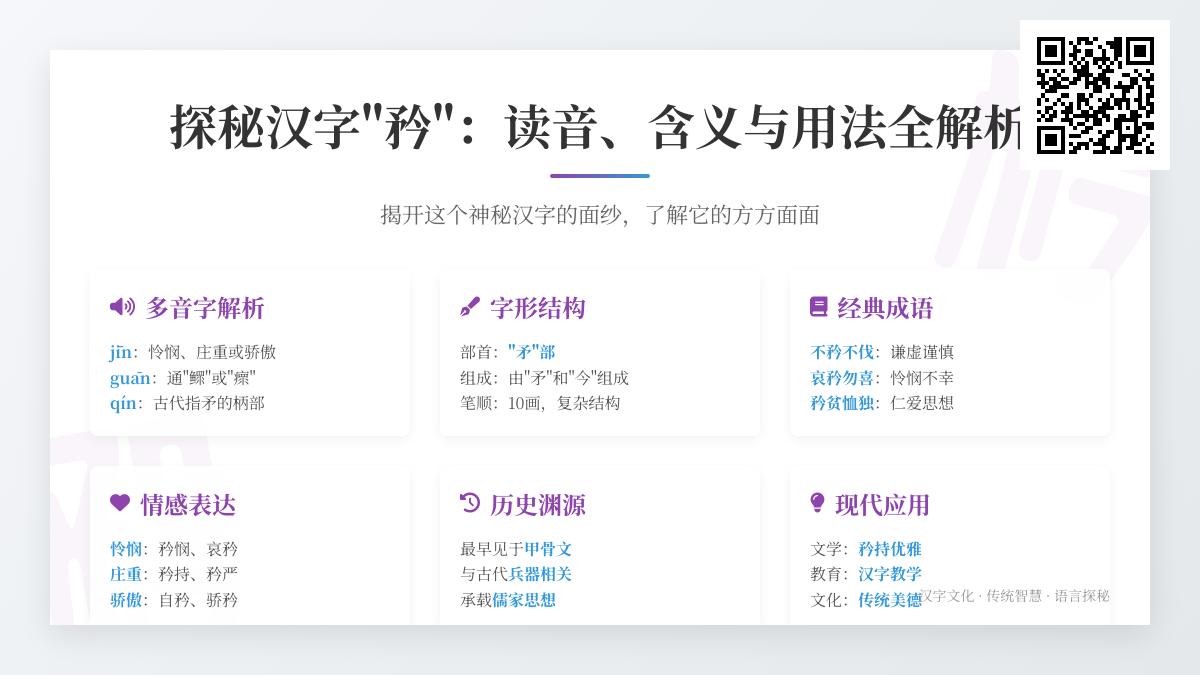Click the meaning 仁爱思想
The height and width of the screenshot is (675, 1200).
point(922,403)
